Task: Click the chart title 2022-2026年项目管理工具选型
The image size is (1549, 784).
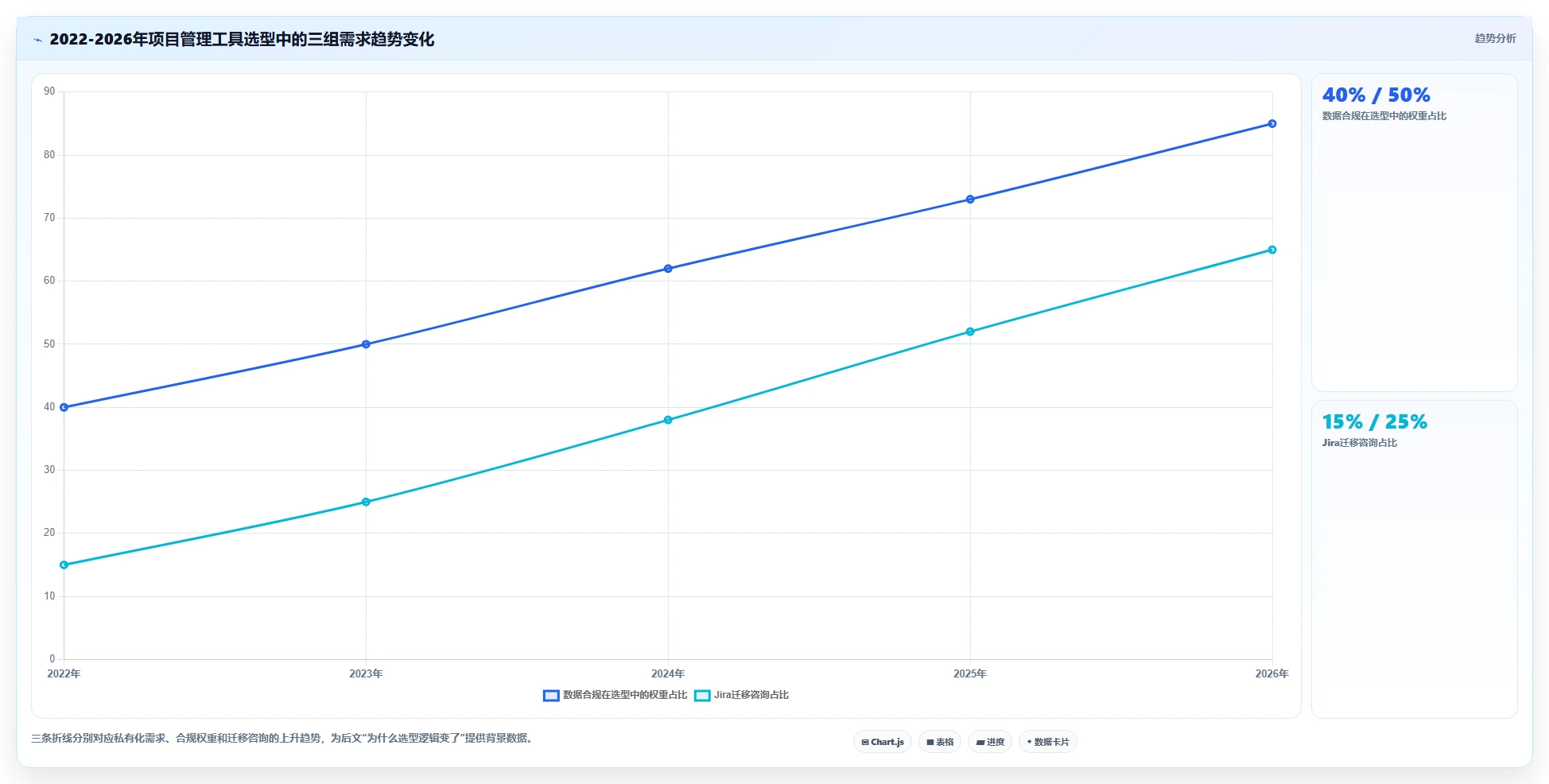Action: tap(242, 39)
